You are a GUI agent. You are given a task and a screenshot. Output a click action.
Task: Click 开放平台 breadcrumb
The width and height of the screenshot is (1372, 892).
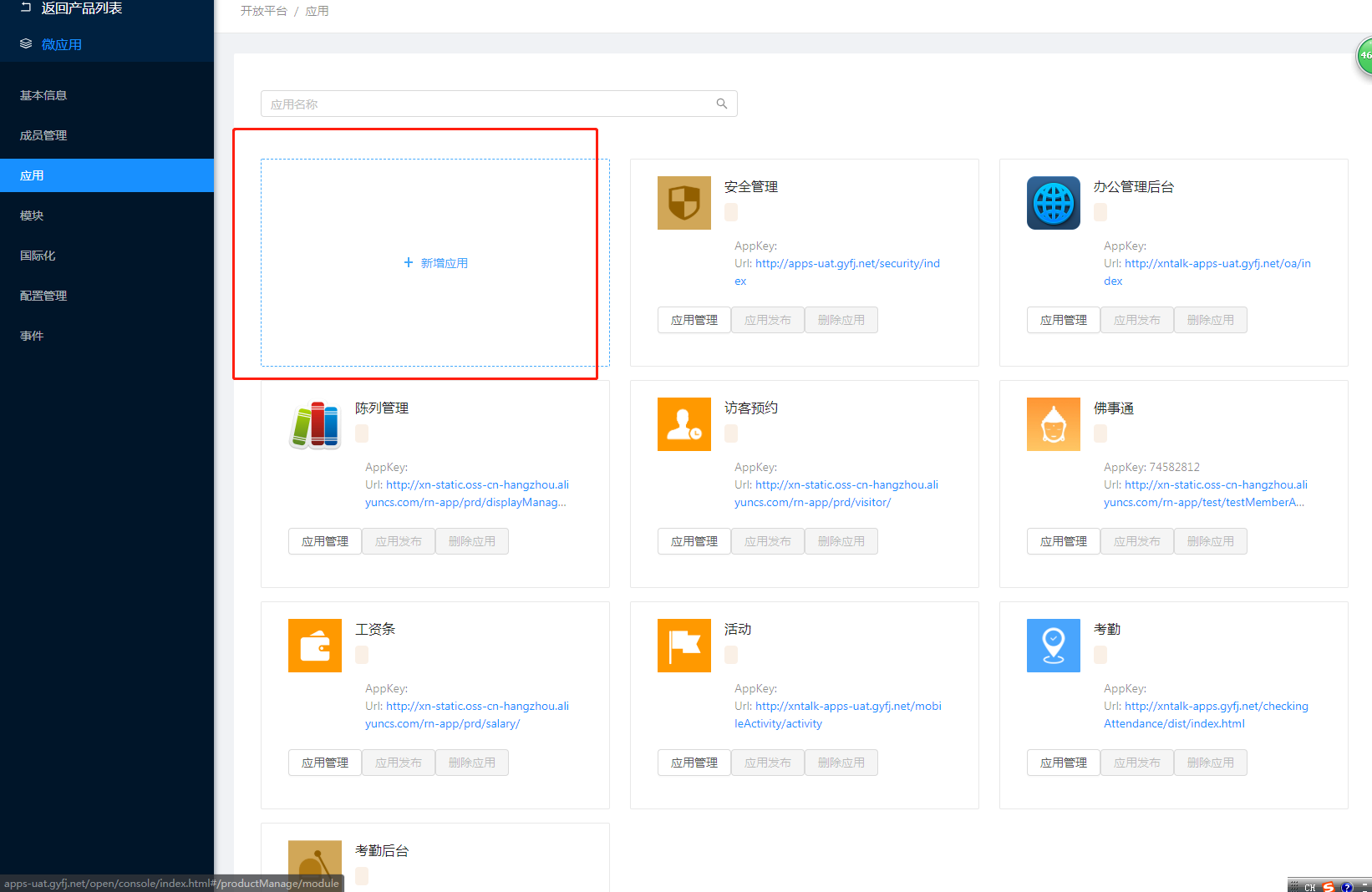(x=264, y=11)
